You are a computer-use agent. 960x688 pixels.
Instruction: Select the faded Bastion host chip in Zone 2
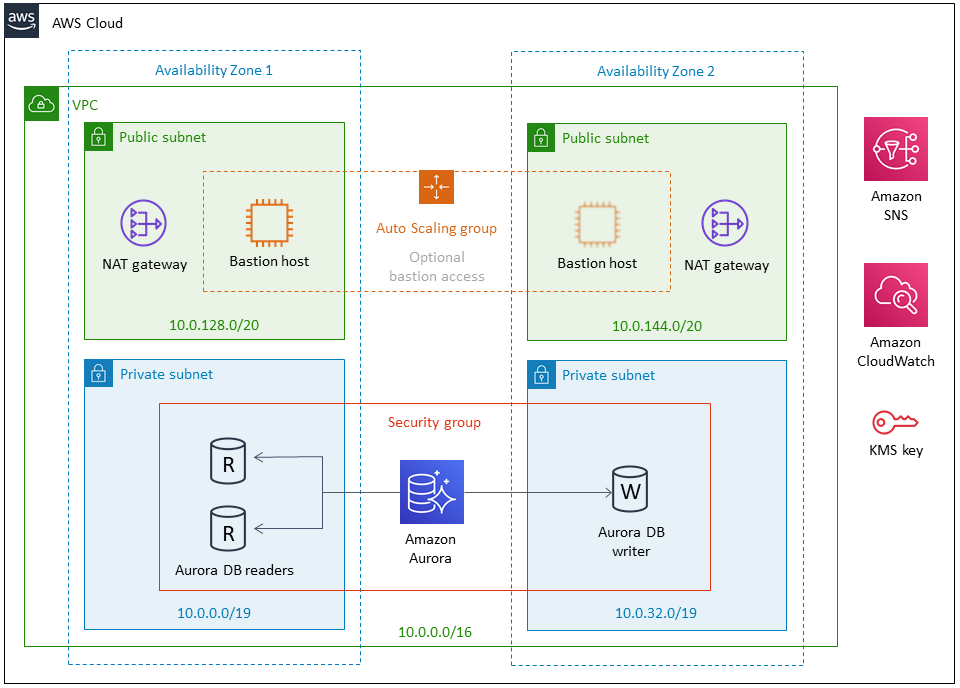(597, 224)
